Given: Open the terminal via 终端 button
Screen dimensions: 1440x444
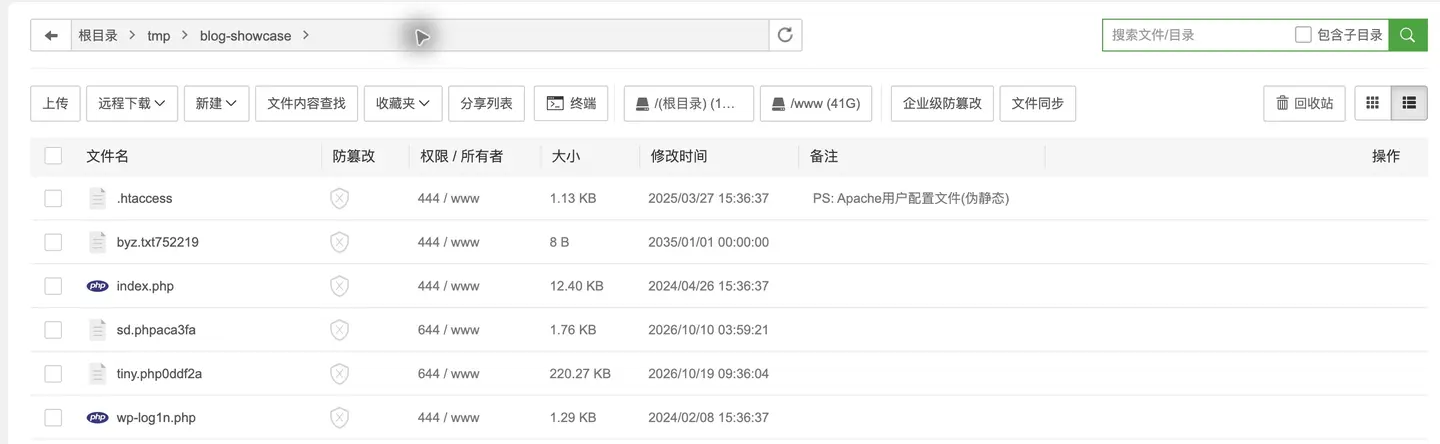Looking at the screenshot, I should coord(571,103).
